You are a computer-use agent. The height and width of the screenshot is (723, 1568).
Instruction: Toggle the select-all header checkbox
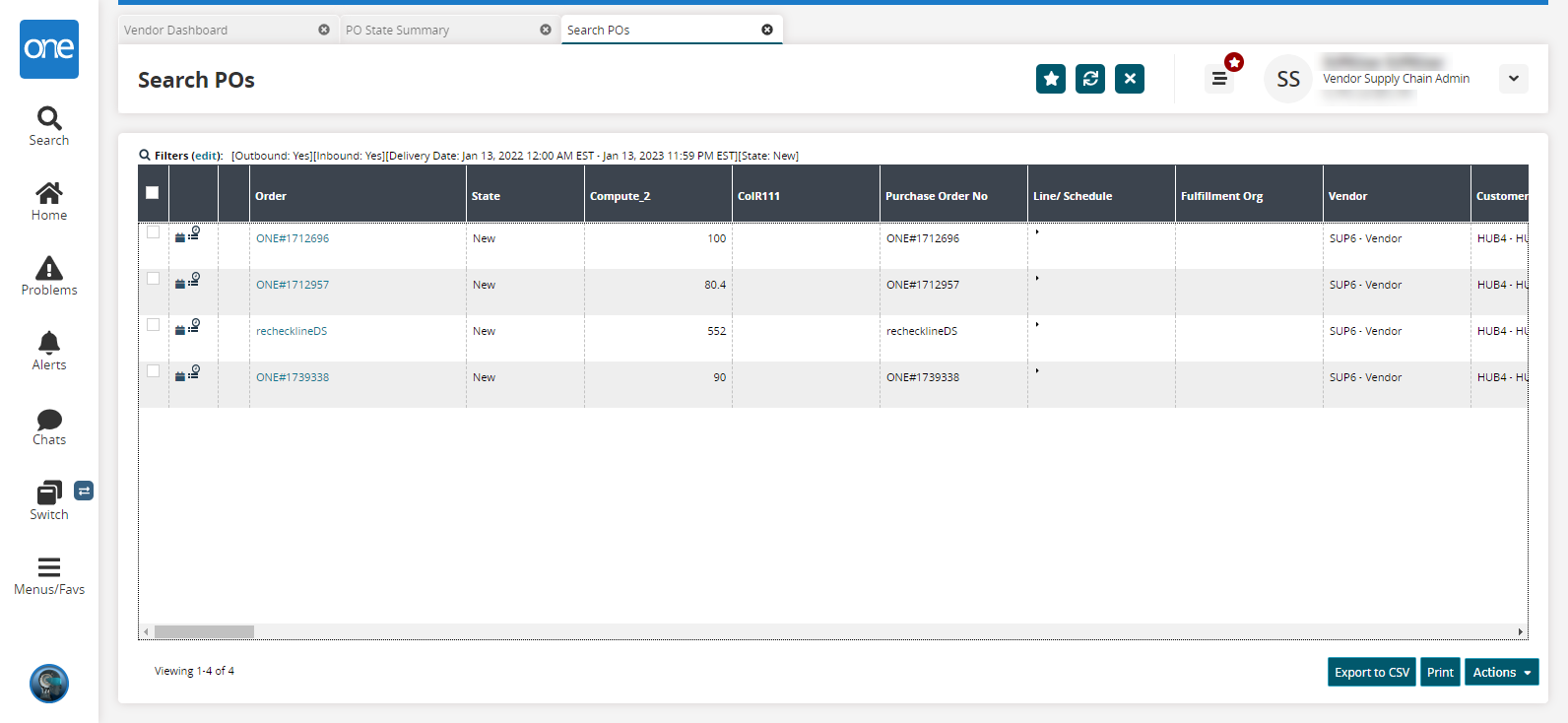tap(153, 193)
